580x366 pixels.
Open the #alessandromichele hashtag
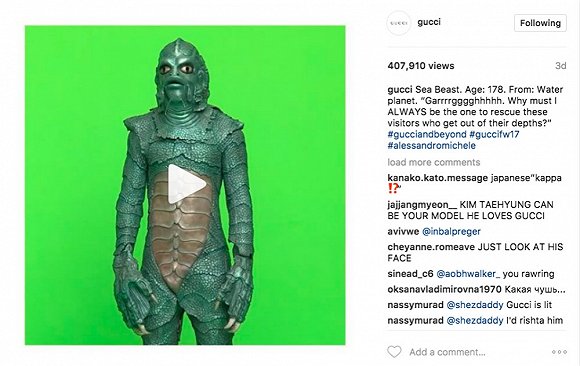tap(431, 145)
